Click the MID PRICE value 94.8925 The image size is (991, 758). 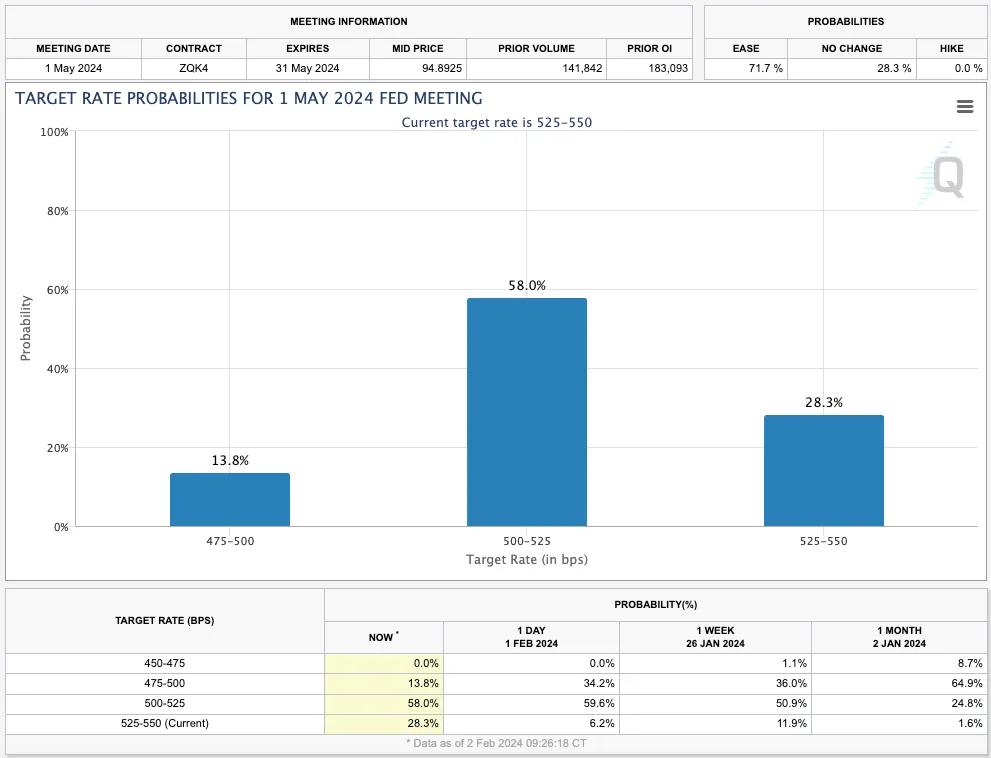tap(418, 68)
